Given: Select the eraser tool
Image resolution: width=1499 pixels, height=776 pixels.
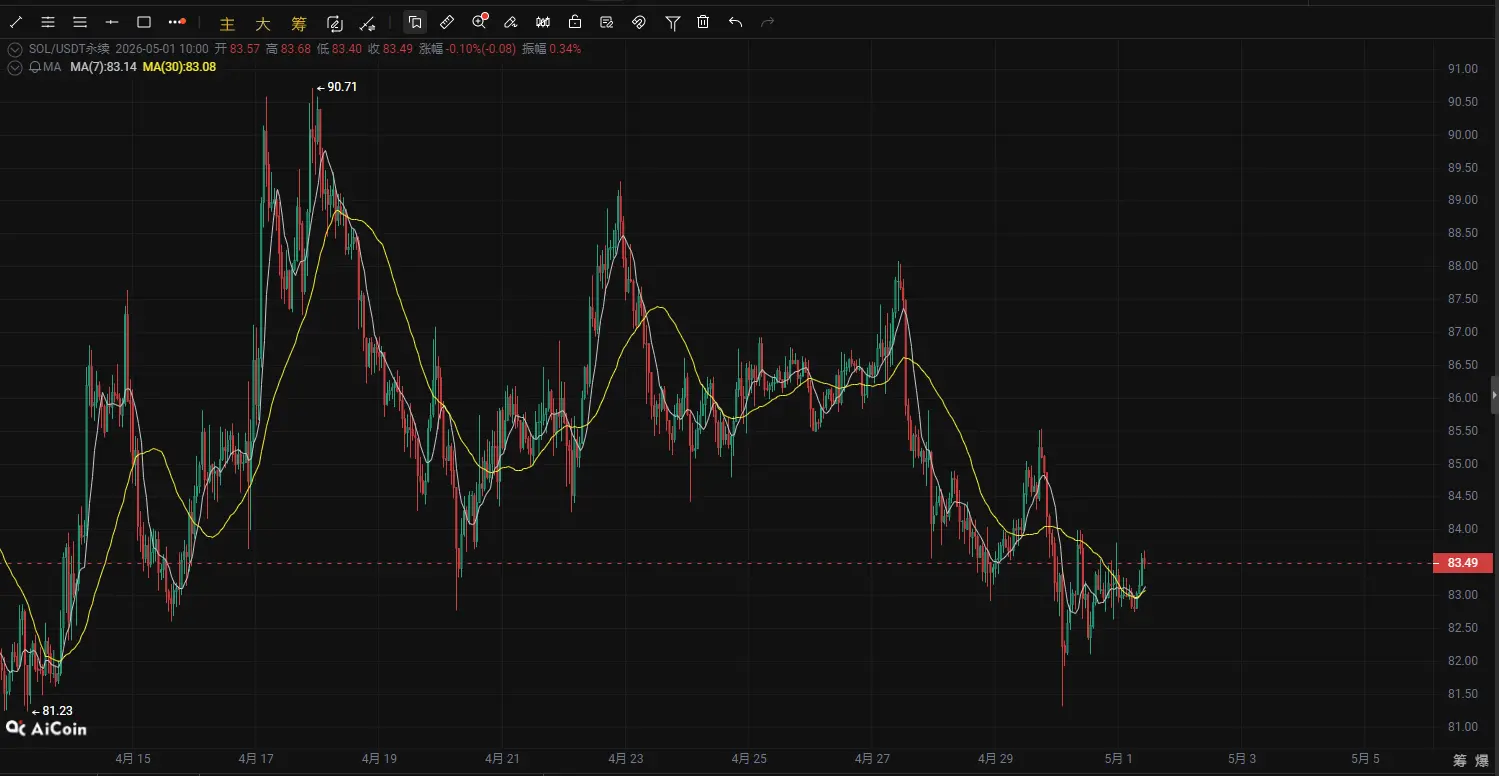Looking at the screenshot, I should click(511, 22).
